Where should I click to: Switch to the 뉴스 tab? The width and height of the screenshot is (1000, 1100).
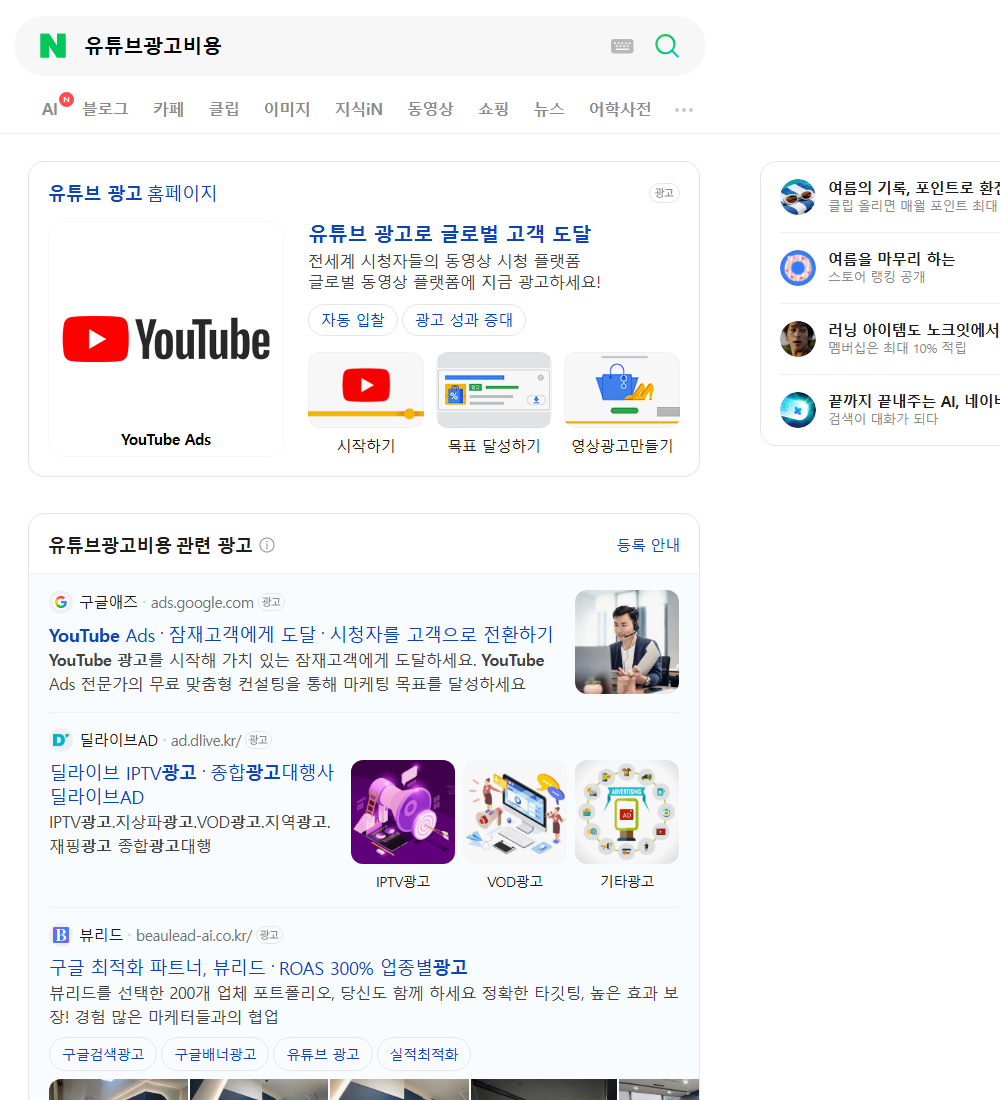point(549,109)
